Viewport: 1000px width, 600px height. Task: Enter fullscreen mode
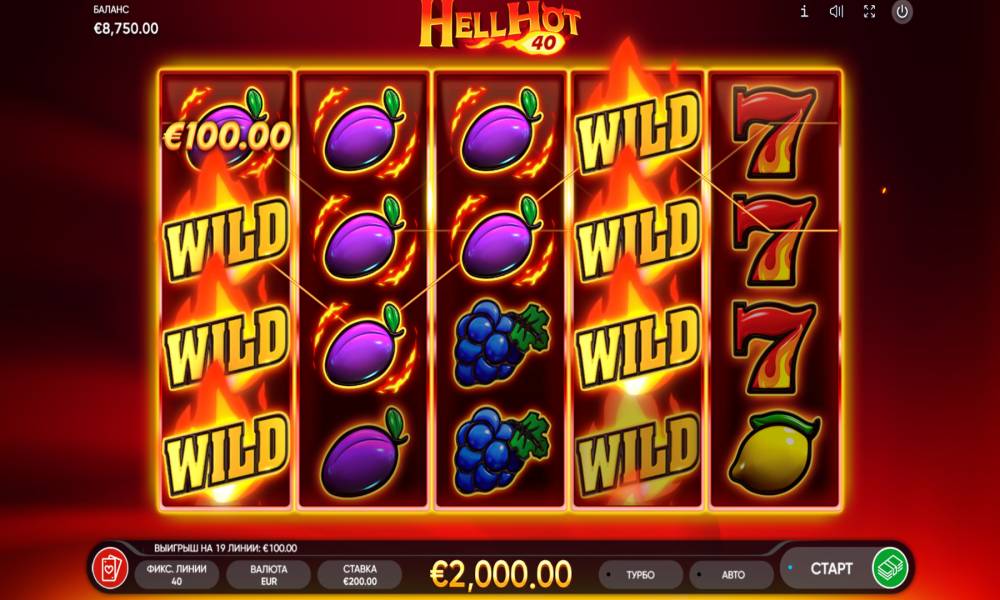tap(869, 11)
